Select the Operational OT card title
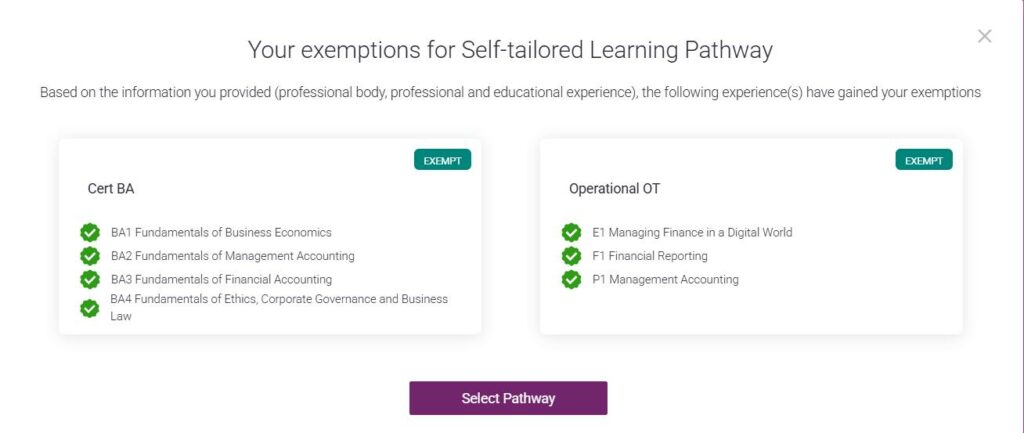Viewport: 1024px width, 433px height. point(614,189)
